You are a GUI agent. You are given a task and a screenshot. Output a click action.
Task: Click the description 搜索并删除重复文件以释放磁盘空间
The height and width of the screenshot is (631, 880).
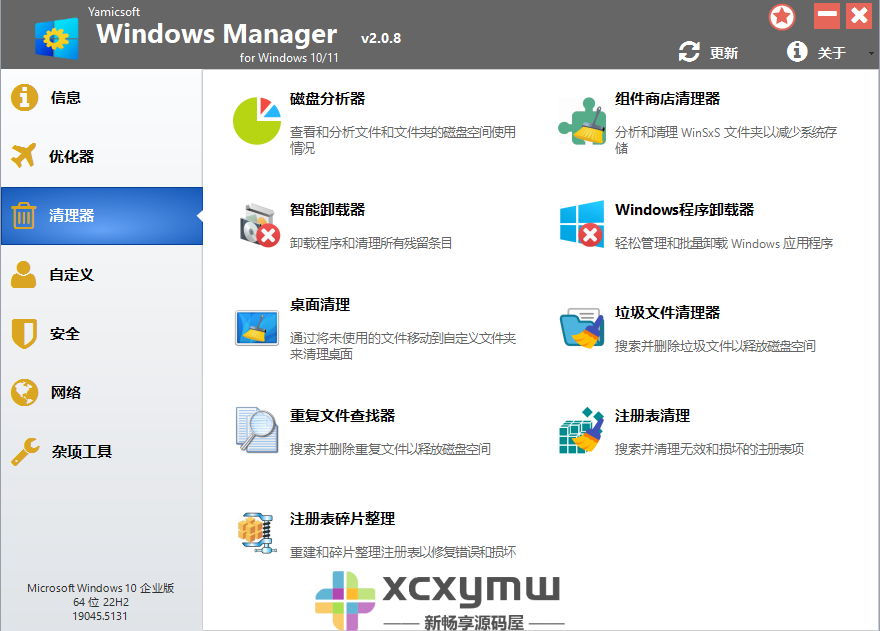pos(390,449)
